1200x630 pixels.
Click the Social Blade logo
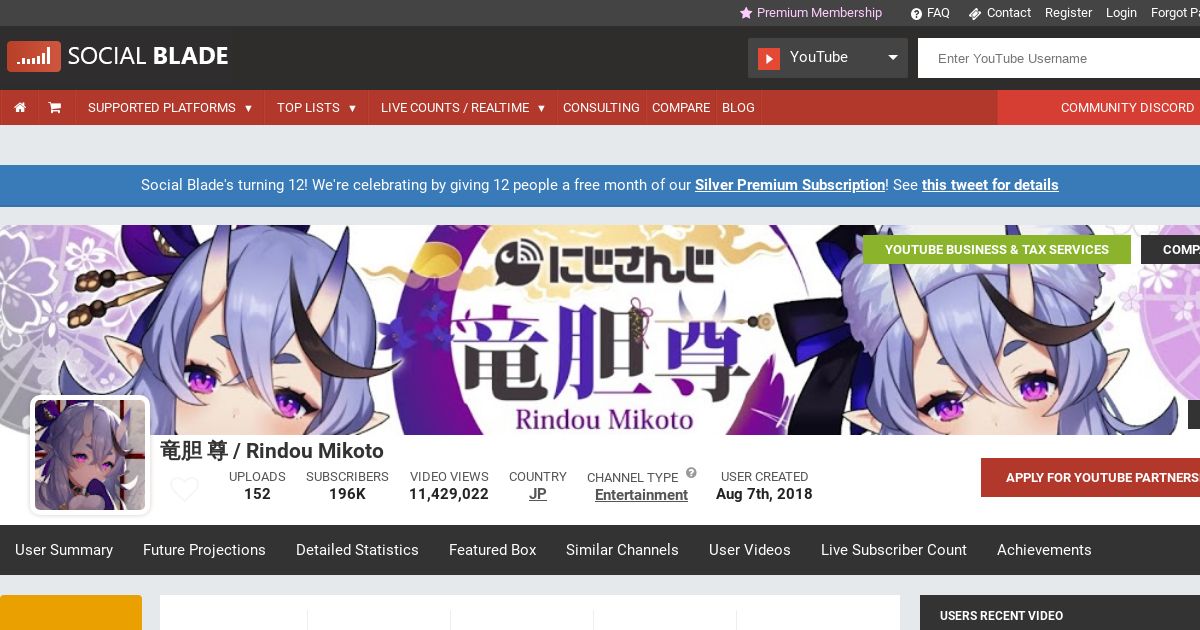118,57
